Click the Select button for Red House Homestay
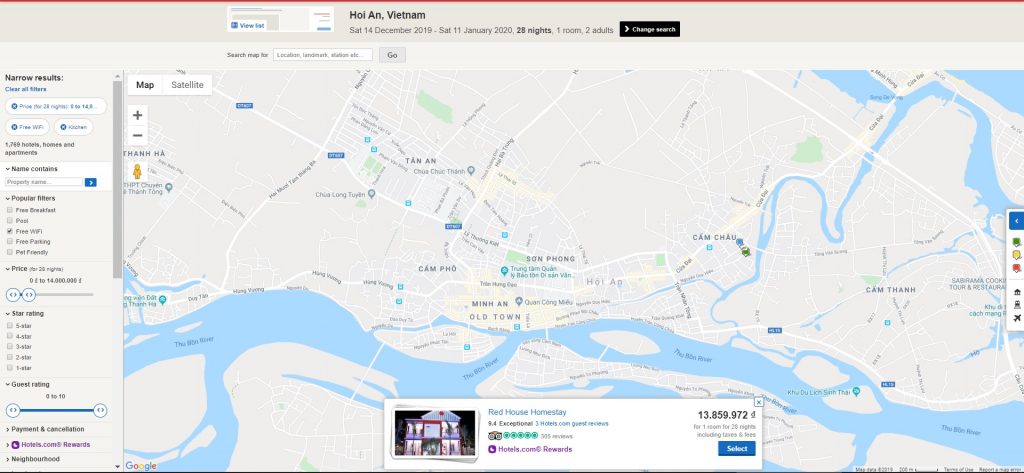The image size is (1024, 473). pyautogui.click(x=732, y=449)
